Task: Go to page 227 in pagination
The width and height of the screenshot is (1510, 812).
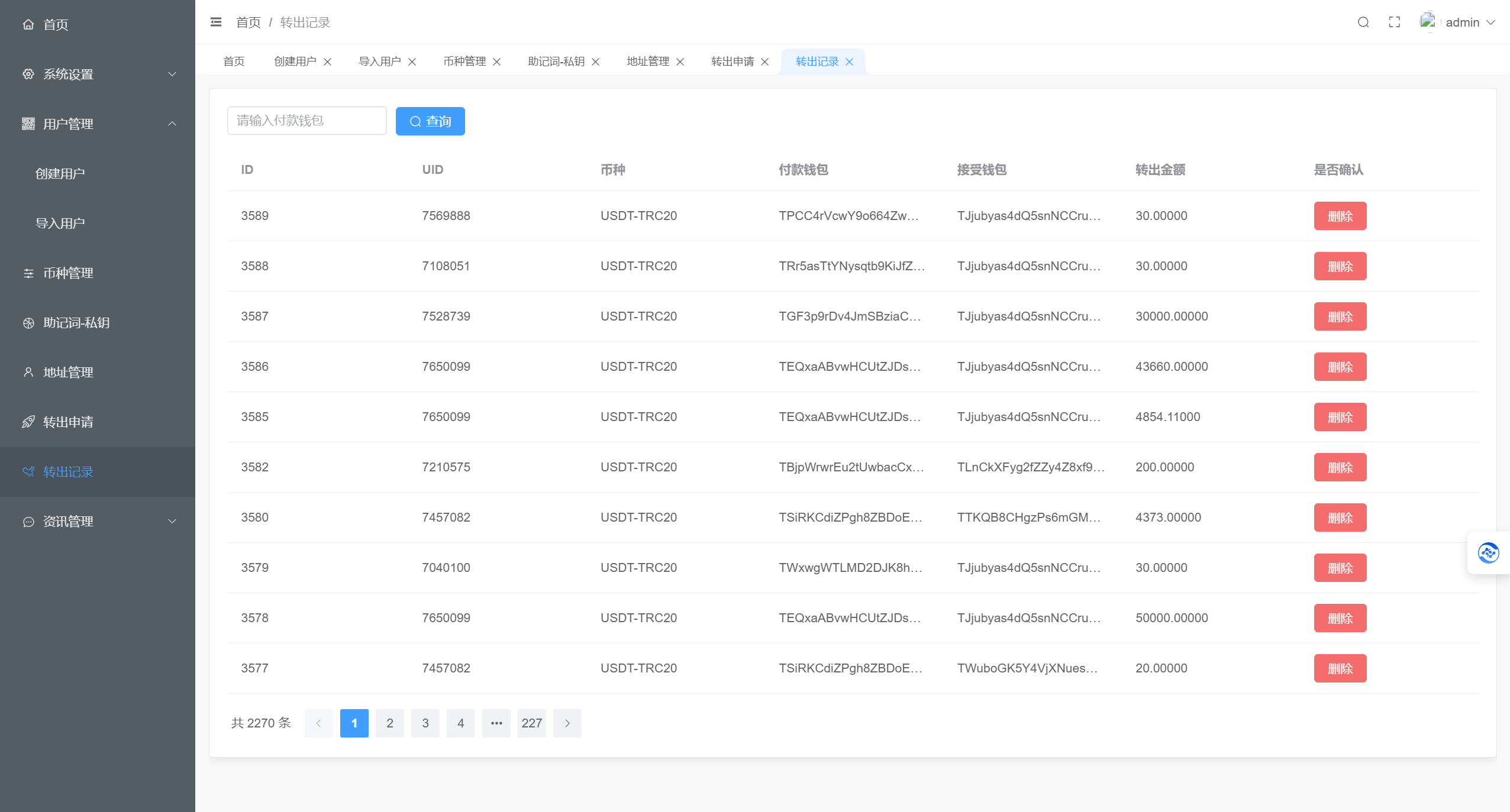Action: (x=532, y=723)
